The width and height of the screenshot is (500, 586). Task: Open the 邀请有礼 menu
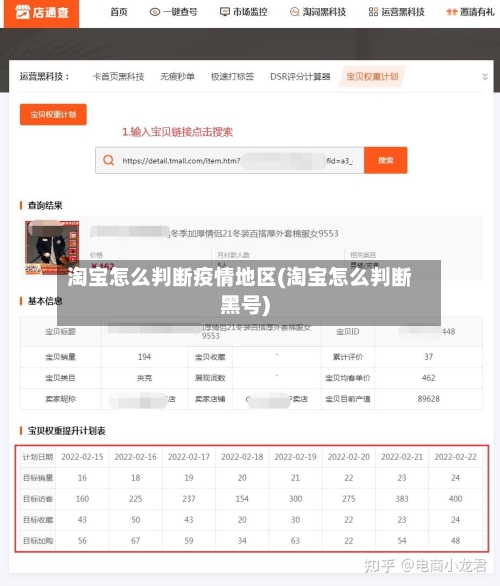pyautogui.click(x=477, y=12)
